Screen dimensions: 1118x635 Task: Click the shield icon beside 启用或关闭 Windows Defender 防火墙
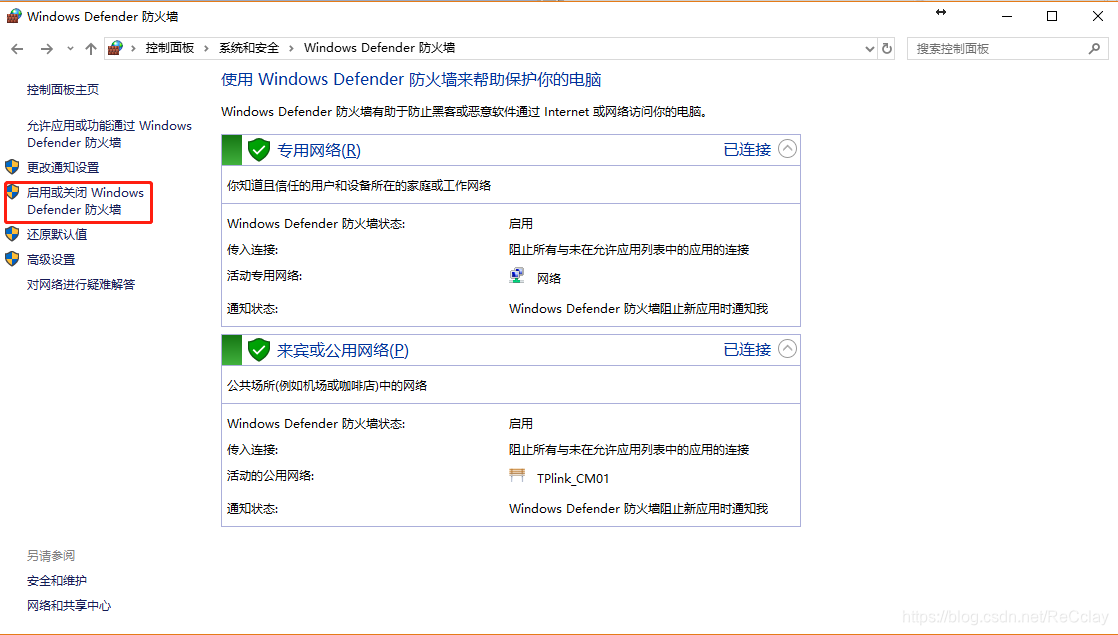(x=12, y=191)
